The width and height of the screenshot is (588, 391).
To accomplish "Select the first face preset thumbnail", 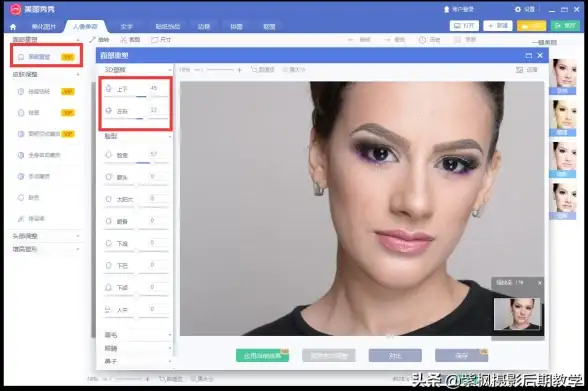I will pyautogui.click(x=564, y=76).
